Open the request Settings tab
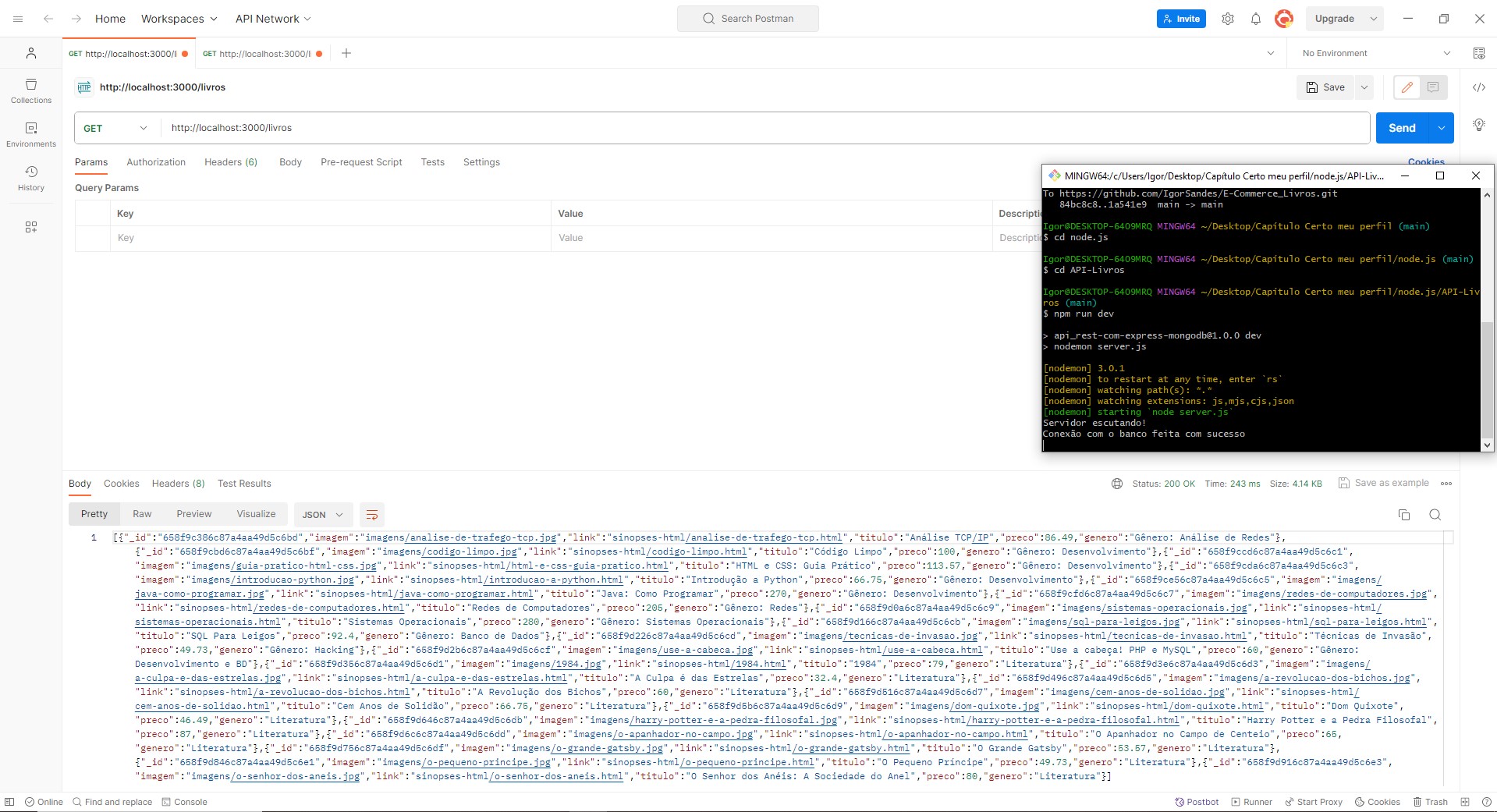 (x=481, y=162)
